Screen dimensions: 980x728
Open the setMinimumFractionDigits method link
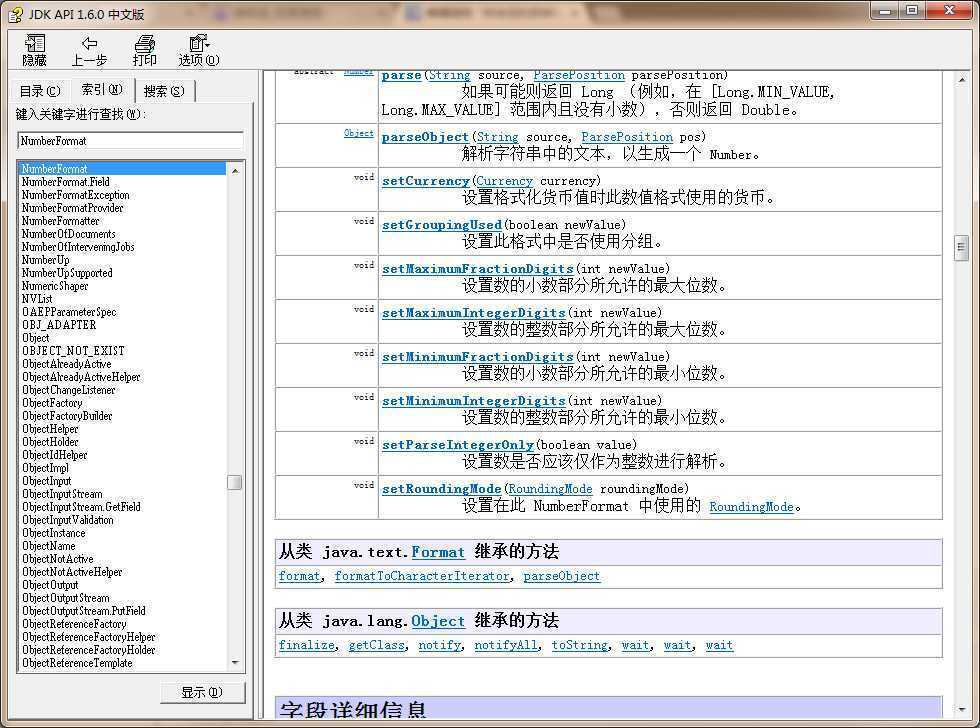coord(478,357)
